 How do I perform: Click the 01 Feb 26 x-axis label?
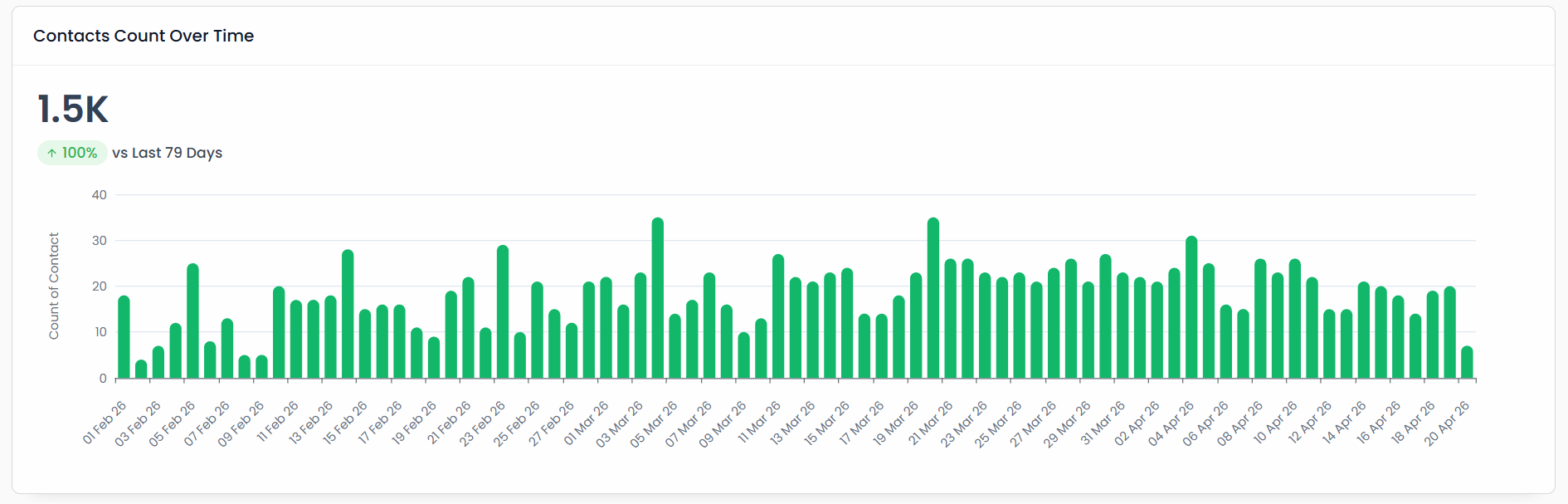(x=105, y=423)
